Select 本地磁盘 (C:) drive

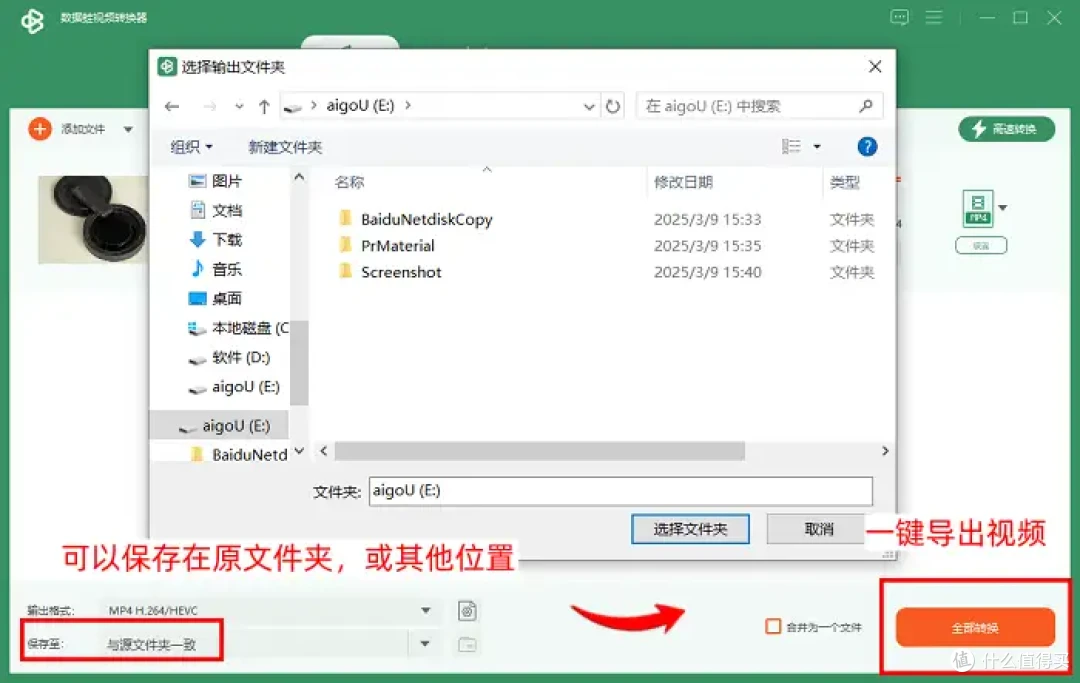coord(238,328)
